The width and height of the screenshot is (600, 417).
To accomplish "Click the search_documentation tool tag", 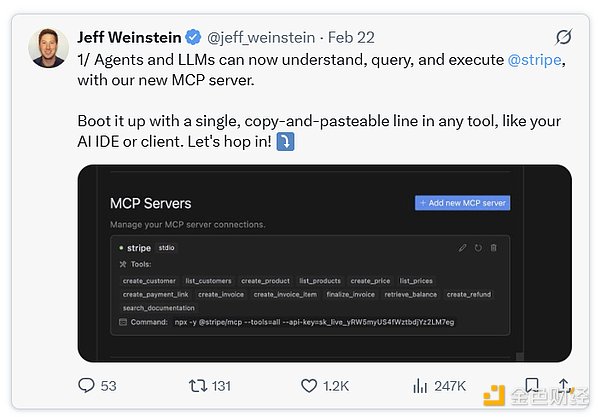I will tap(159, 308).
